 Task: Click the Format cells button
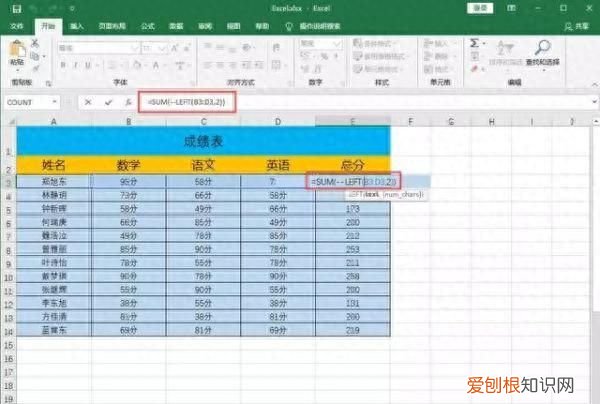(x=439, y=69)
